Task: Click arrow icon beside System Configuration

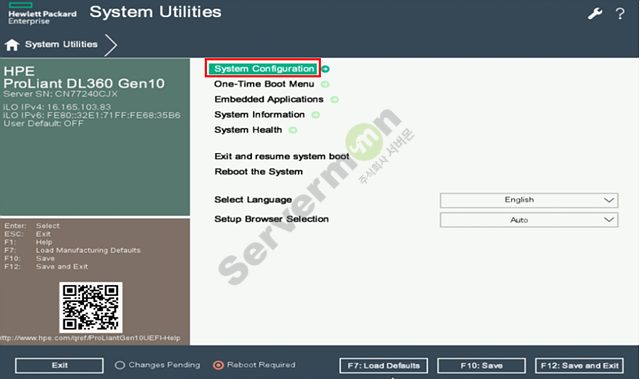Action: click(325, 69)
